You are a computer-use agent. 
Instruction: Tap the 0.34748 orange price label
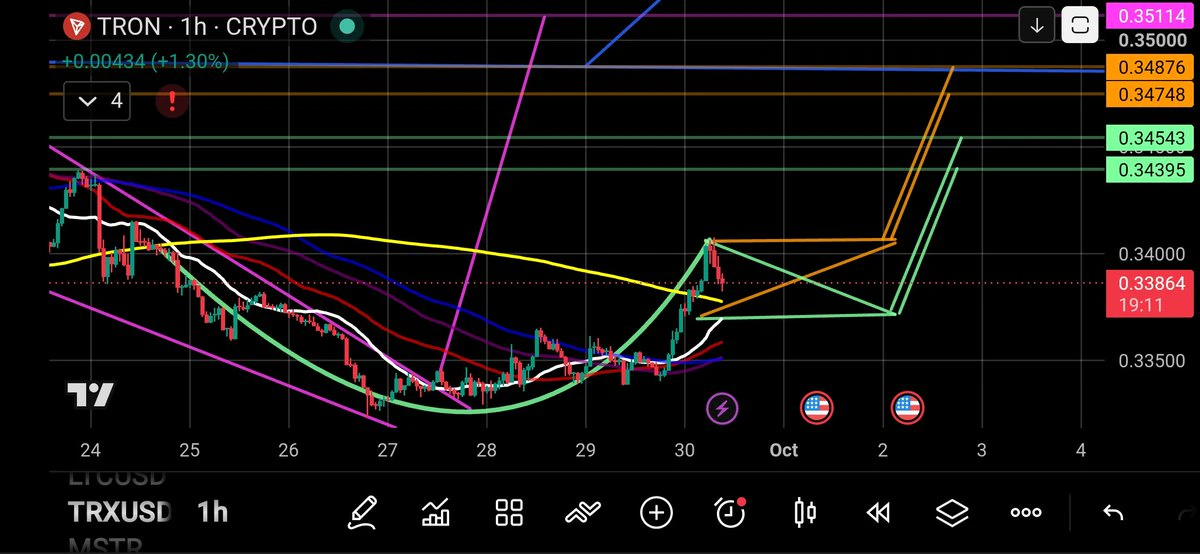[x=1151, y=94]
